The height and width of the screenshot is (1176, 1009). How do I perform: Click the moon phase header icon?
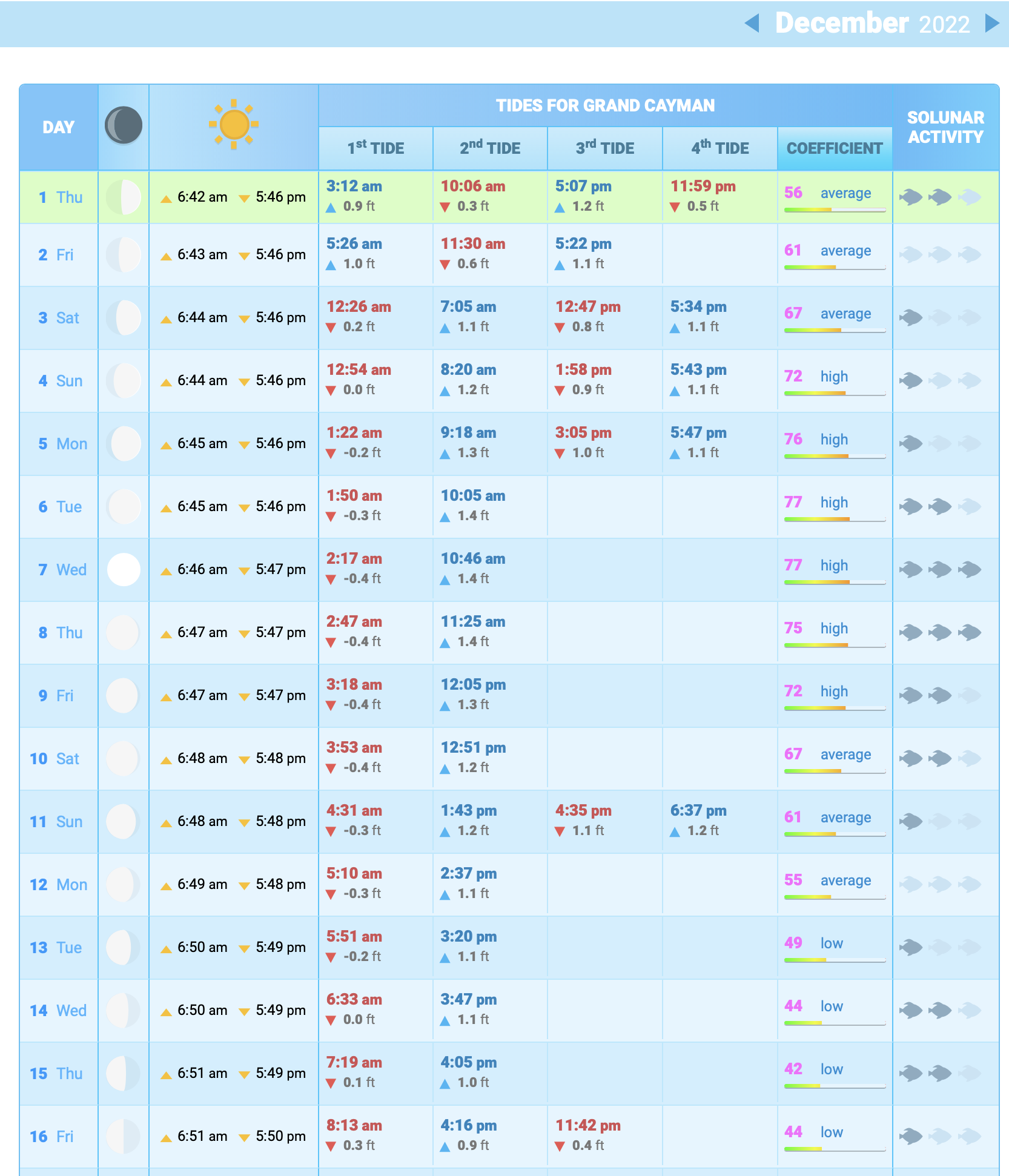point(124,126)
